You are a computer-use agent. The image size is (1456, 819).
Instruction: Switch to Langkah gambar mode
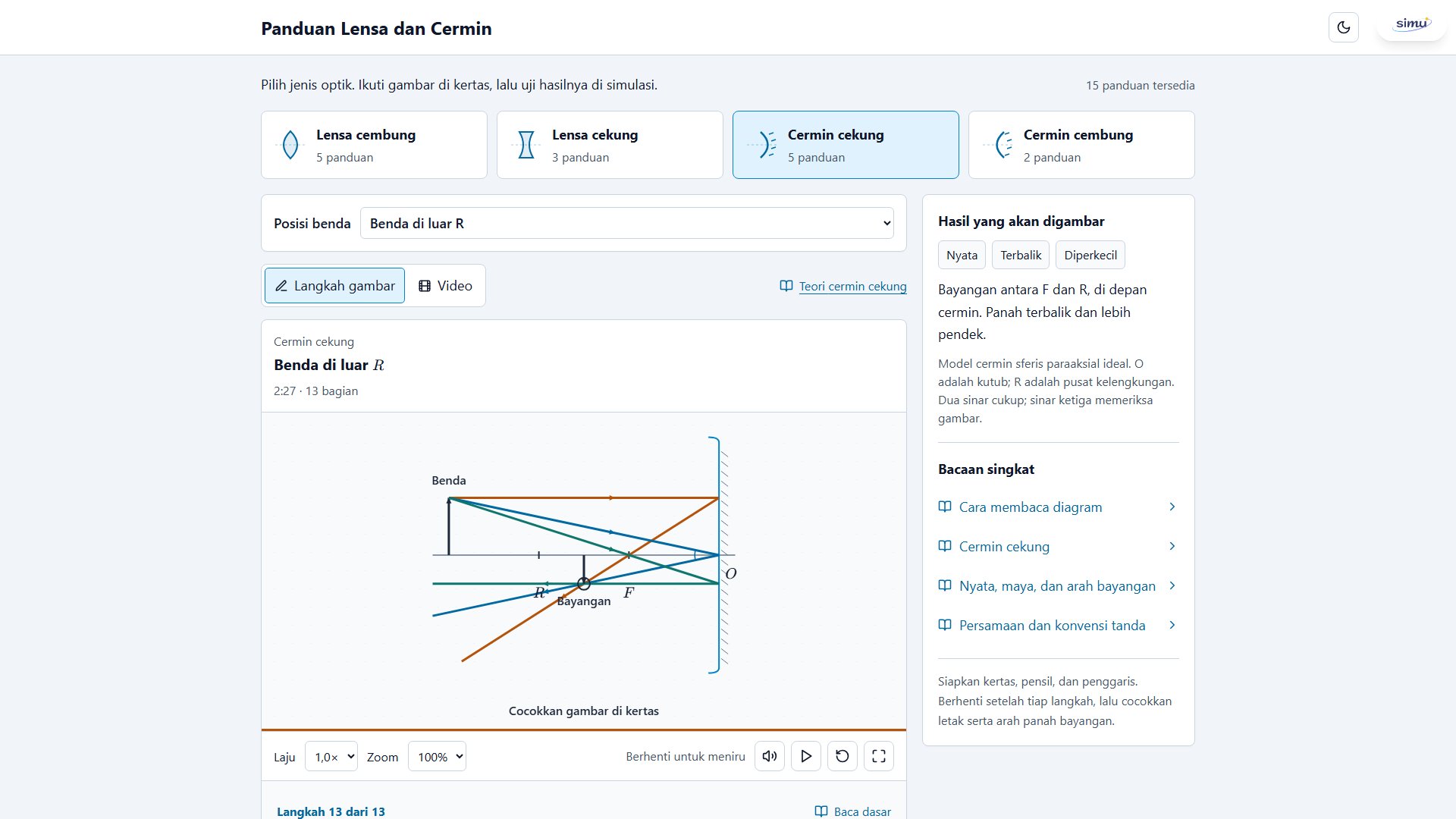(x=334, y=285)
